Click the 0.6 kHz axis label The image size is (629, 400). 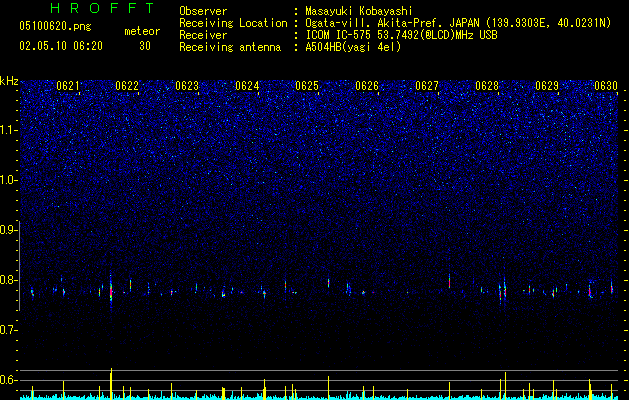[8, 380]
